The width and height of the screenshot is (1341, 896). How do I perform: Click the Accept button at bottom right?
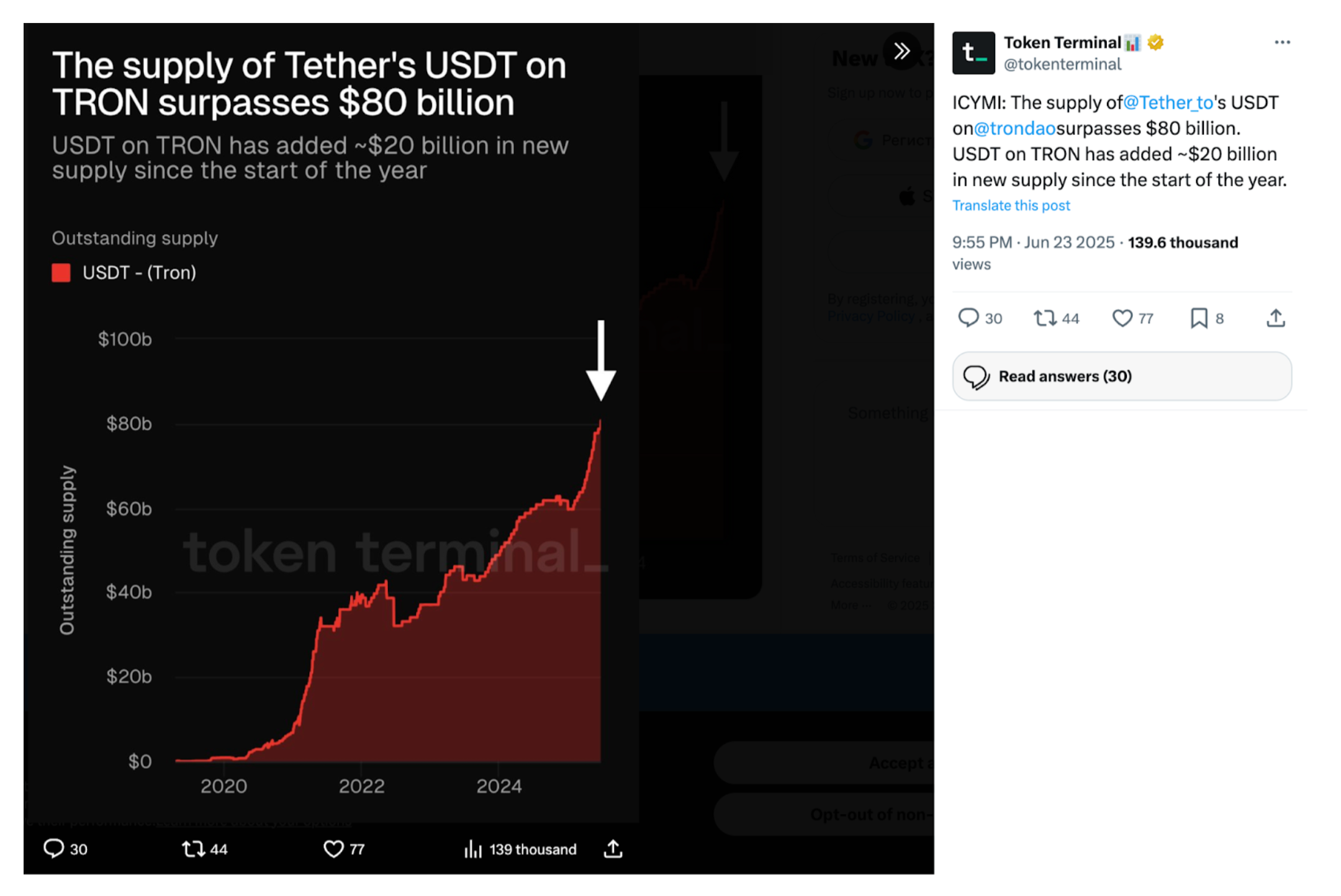[892, 763]
